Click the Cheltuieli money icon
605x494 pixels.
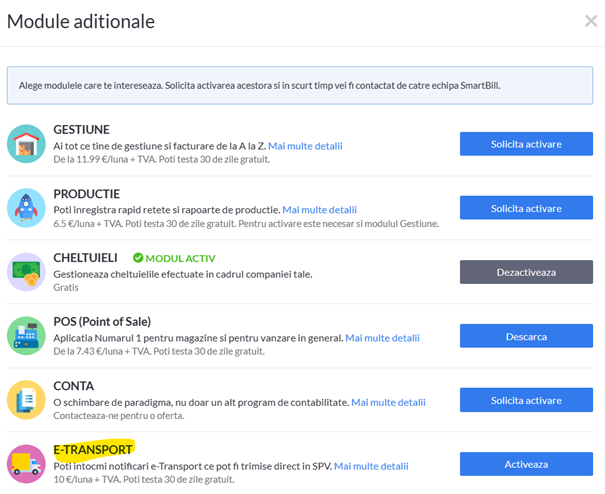click(26, 272)
